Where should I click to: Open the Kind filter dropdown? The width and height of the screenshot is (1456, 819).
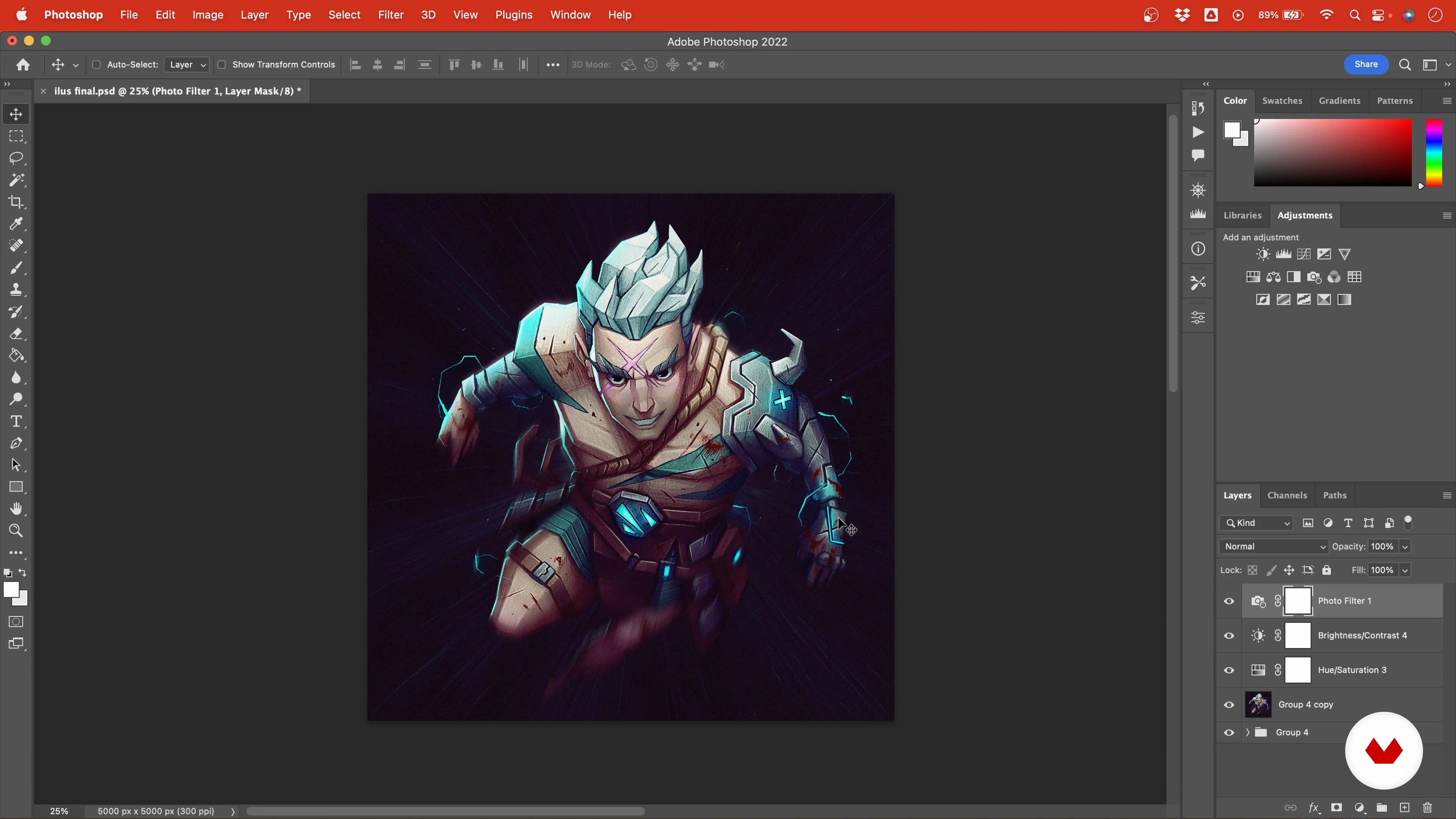1256,523
